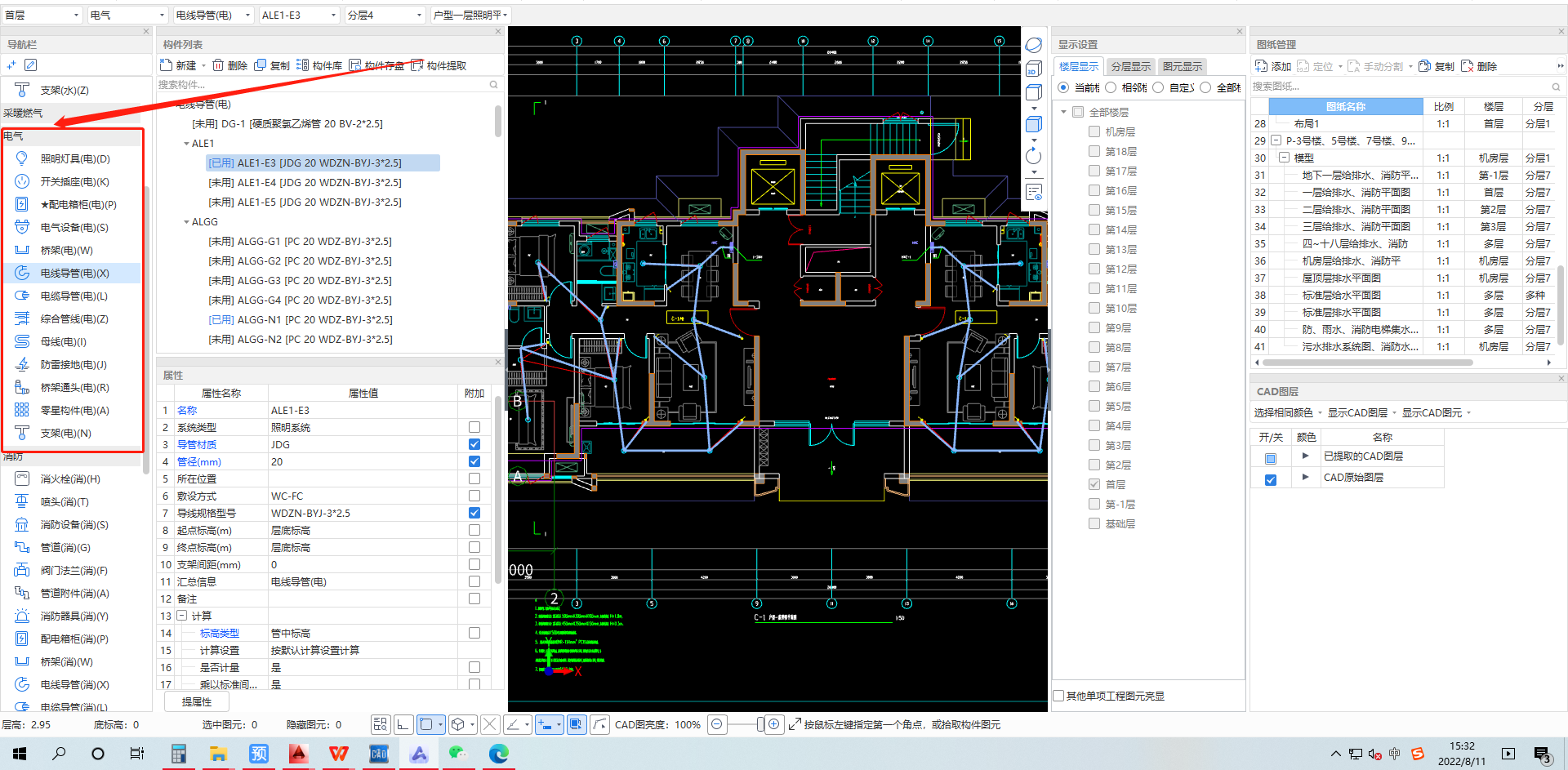Uncheck the 附加 box for 导管材质
This screenshot has width=1568, height=770.
[474, 444]
